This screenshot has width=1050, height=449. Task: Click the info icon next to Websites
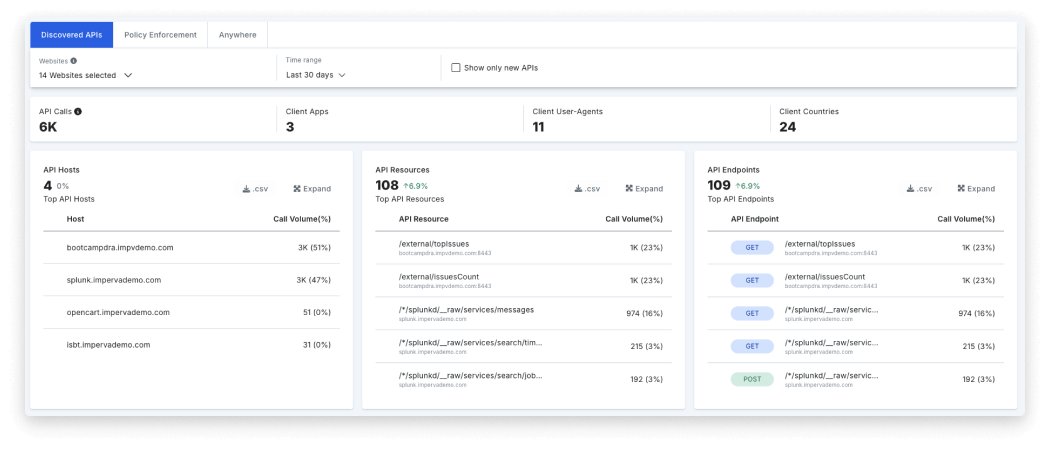pyautogui.click(x=74, y=61)
